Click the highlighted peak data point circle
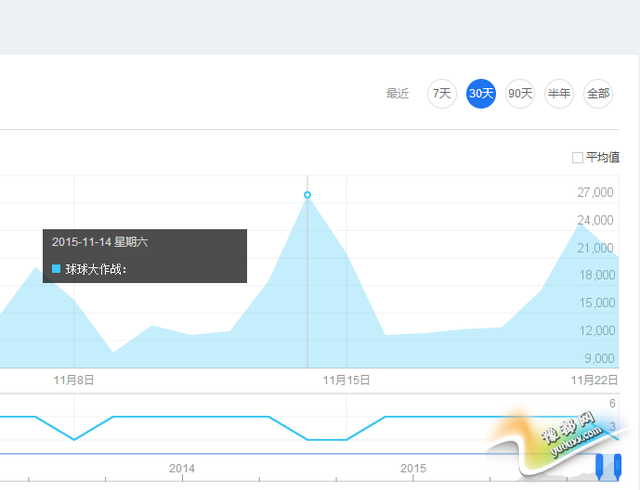 point(307,195)
